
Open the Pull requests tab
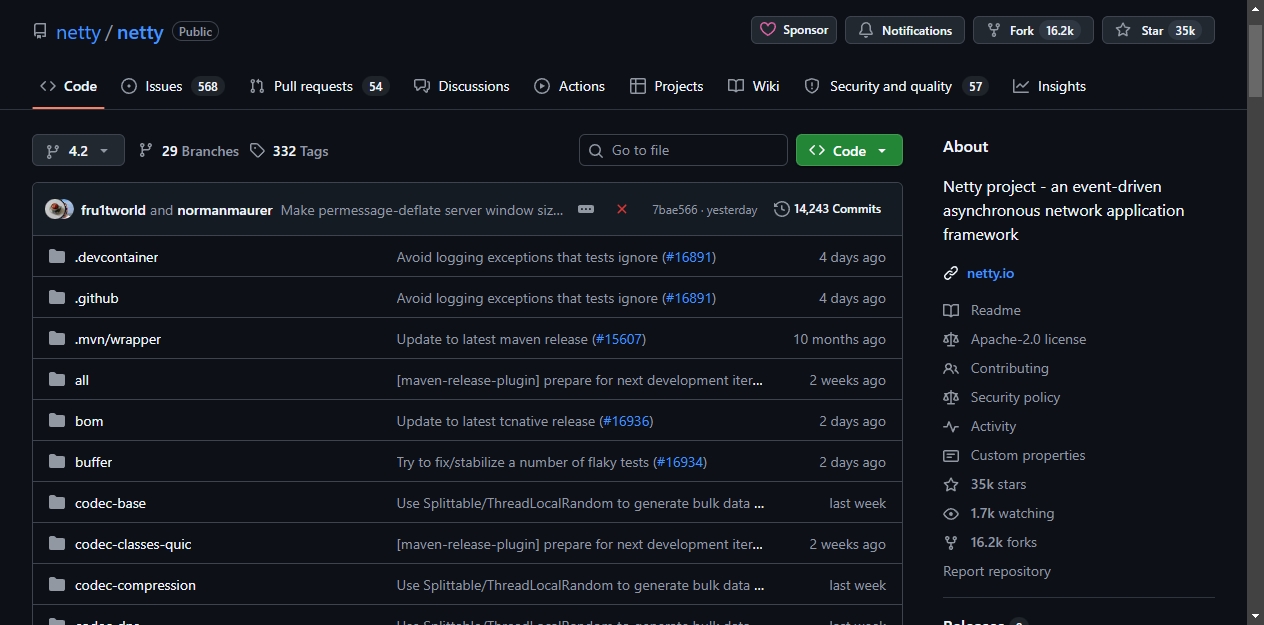[319, 86]
